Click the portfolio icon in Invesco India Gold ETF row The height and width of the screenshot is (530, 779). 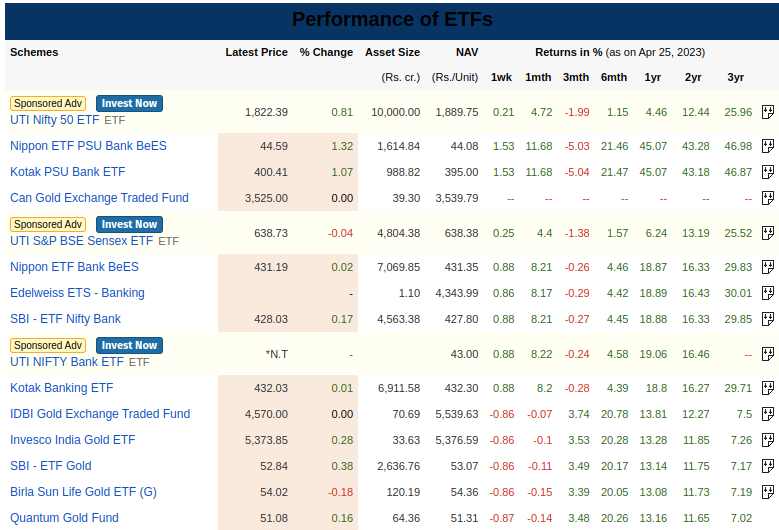[x=768, y=440]
